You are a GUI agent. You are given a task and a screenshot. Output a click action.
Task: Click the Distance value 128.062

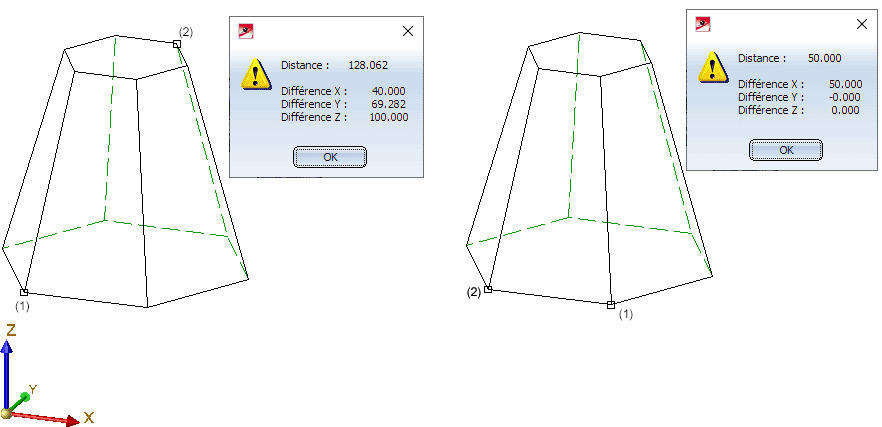(x=368, y=65)
